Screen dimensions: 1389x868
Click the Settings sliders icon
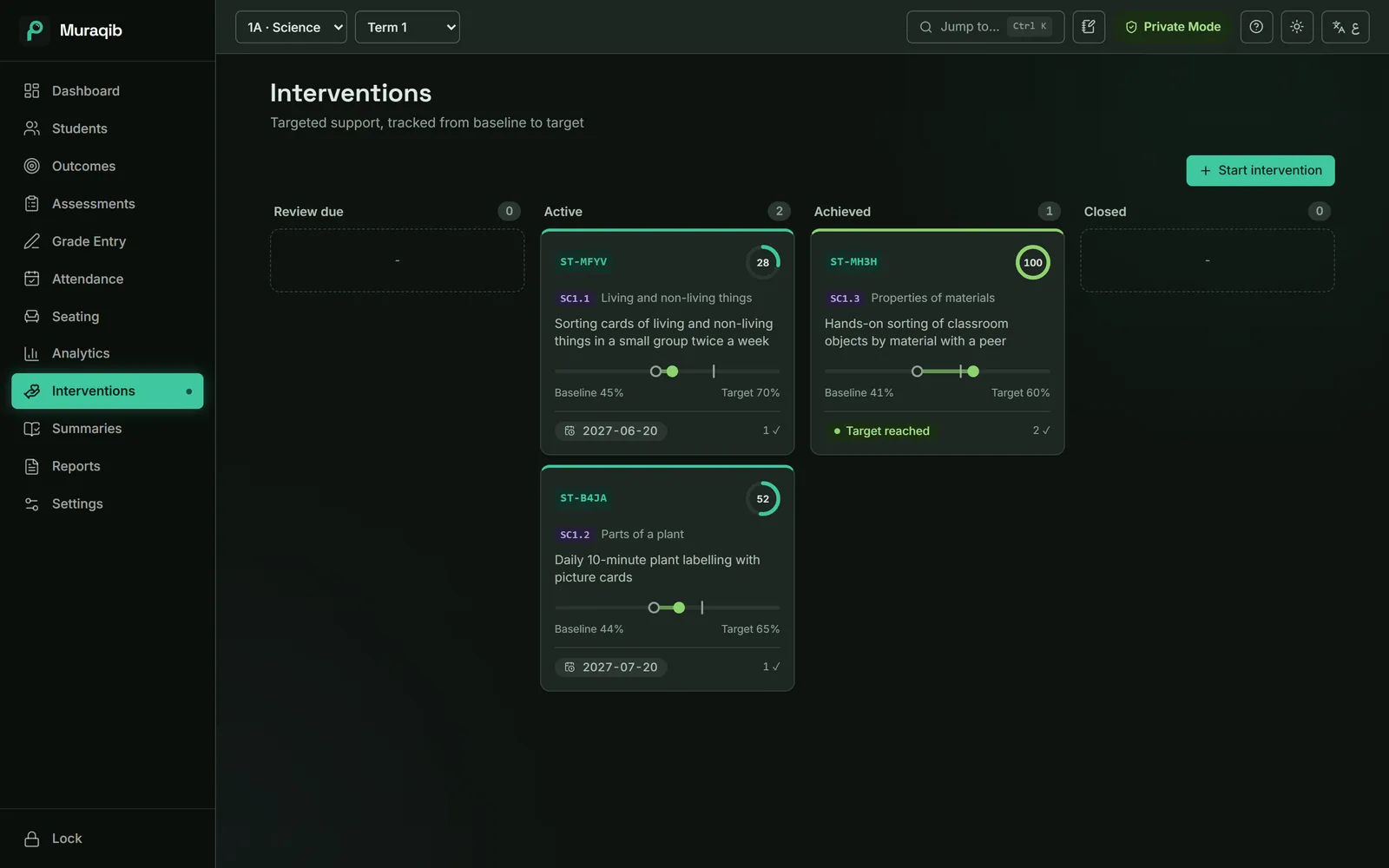(32, 503)
